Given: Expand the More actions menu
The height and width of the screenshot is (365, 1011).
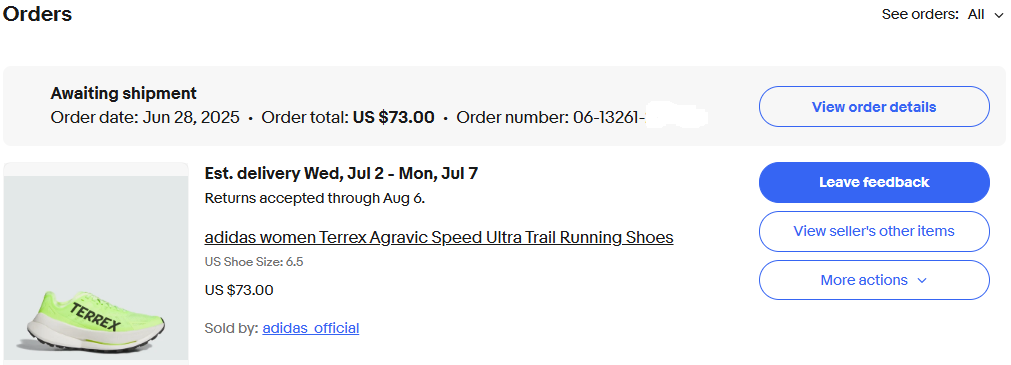Looking at the screenshot, I should [x=874, y=280].
